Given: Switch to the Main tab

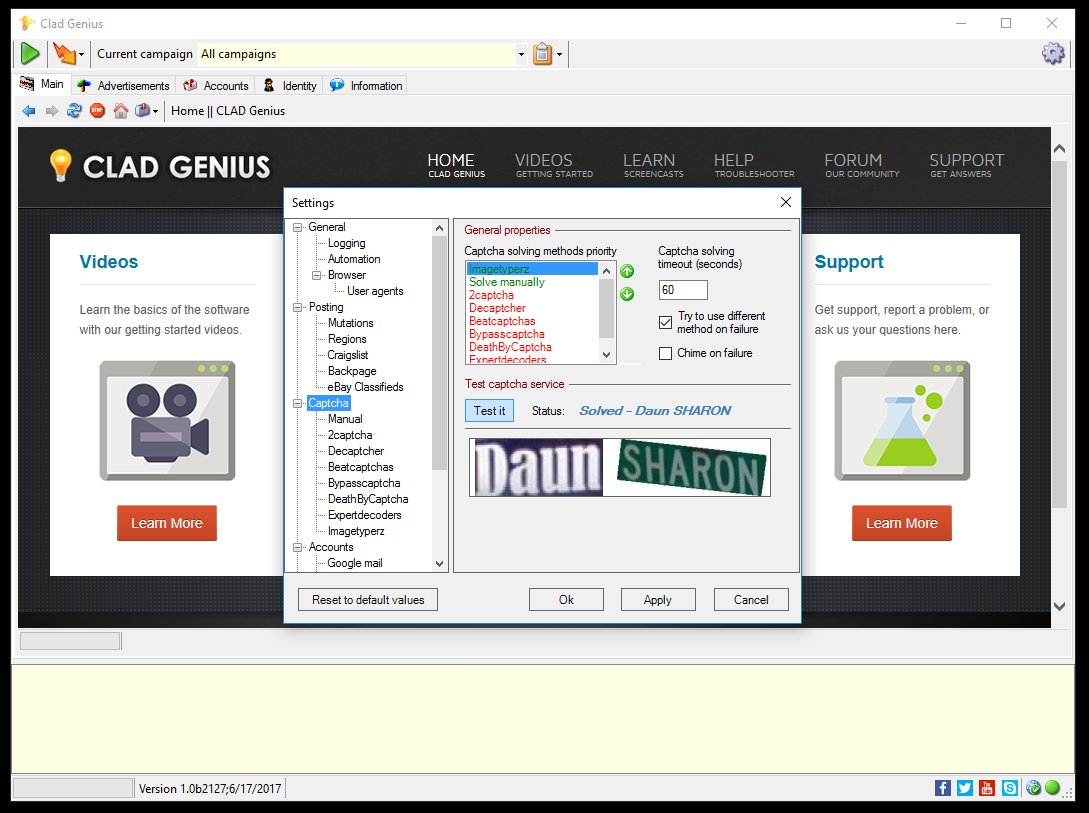Looking at the screenshot, I should tap(42, 84).
